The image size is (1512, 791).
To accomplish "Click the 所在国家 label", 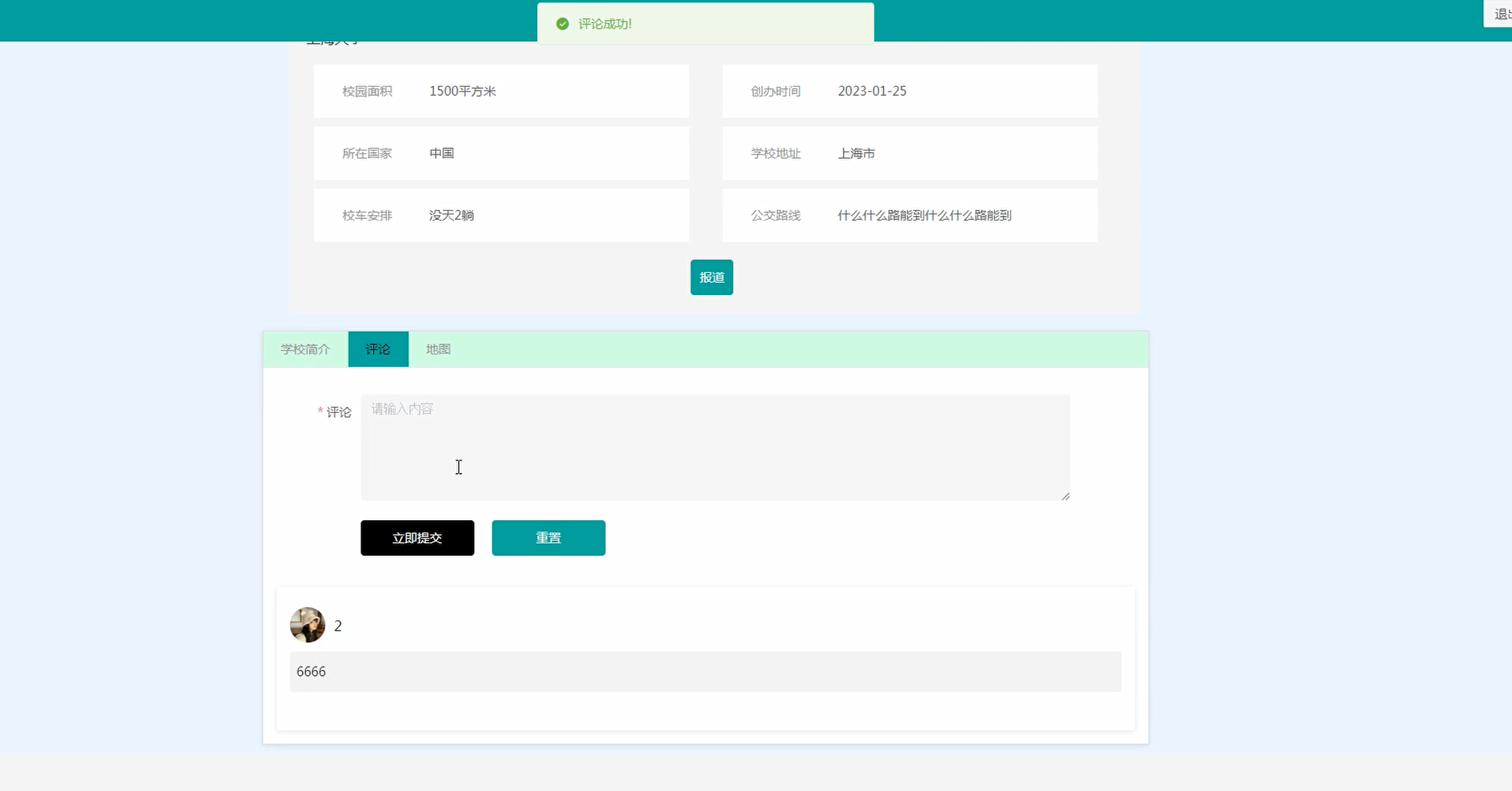I will coord(367,153).
